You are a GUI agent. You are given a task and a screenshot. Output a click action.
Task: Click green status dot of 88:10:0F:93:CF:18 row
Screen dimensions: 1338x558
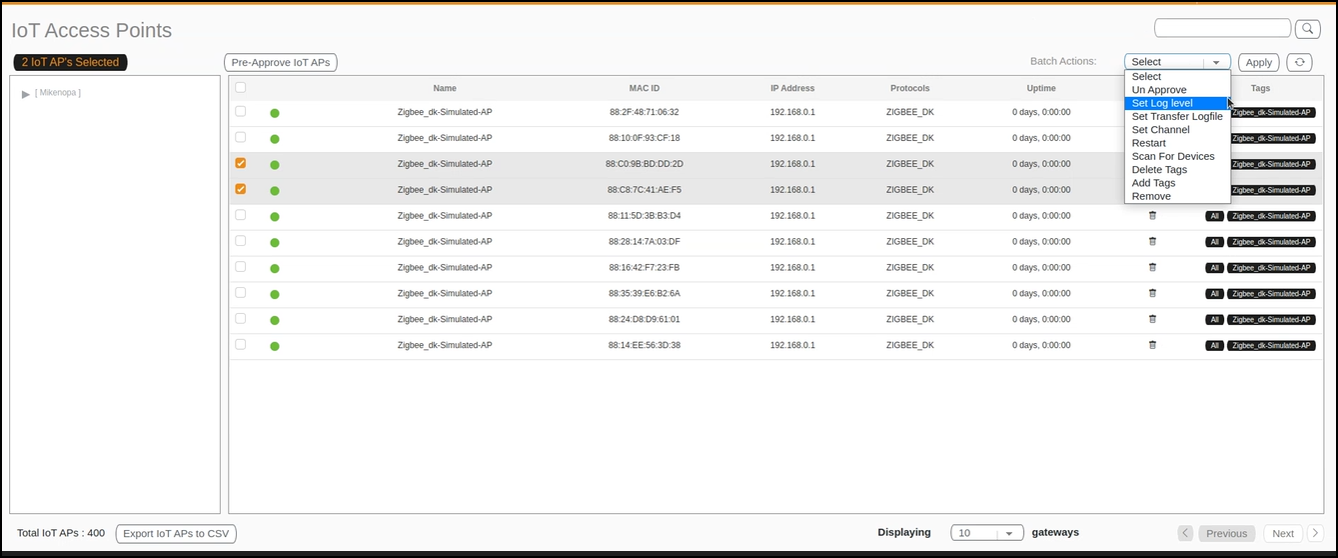[274, 139]
